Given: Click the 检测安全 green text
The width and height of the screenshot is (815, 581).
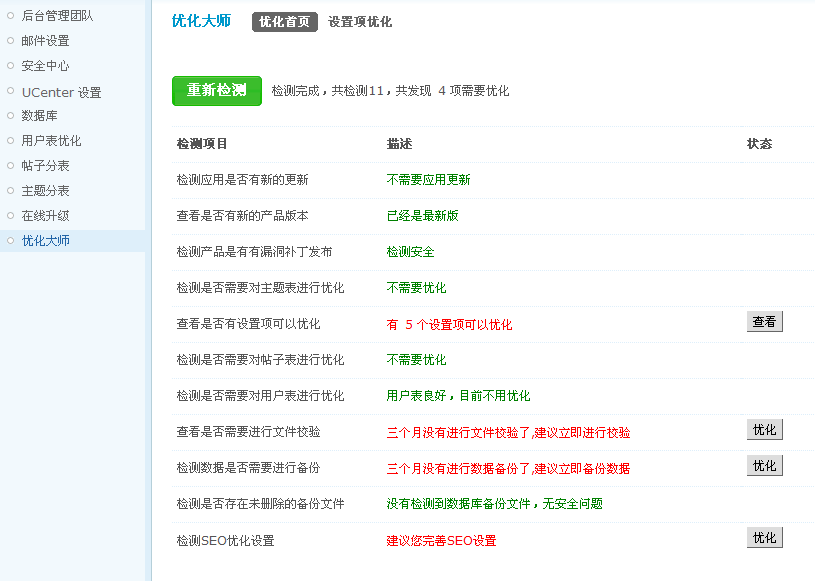Looking at the screenshot, I should [x=411, y=252].
